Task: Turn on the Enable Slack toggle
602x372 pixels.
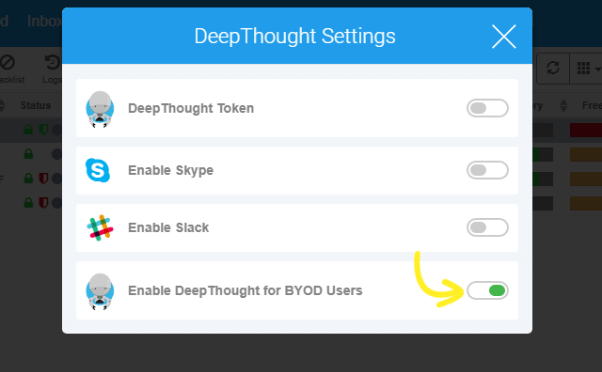Action: [488, 228]
